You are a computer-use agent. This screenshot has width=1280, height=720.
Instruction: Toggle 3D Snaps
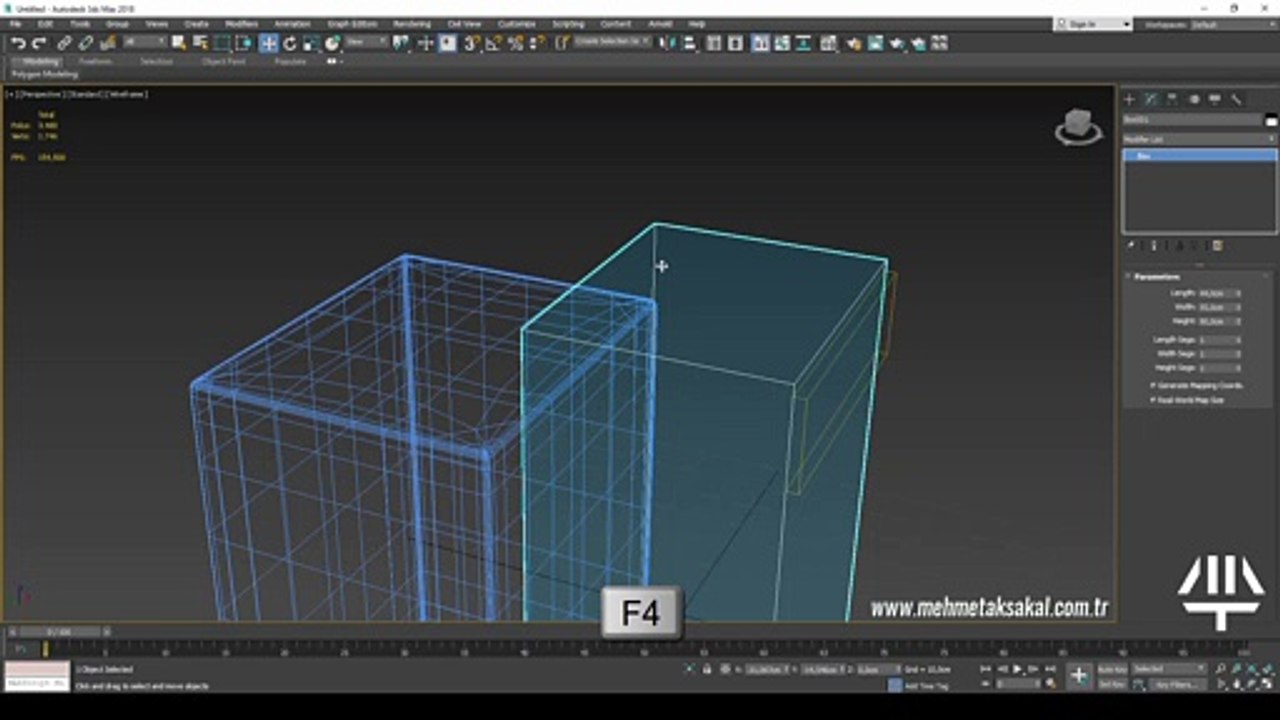[471, 43]
